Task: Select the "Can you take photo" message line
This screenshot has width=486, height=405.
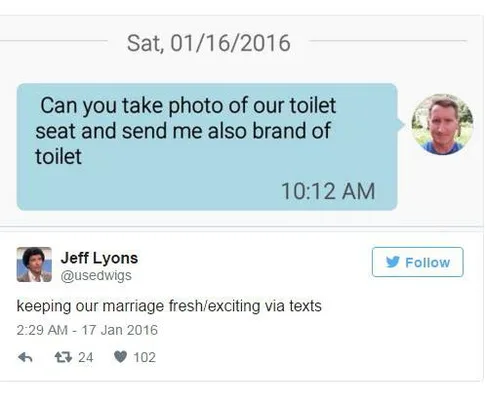Action: click(x=188, y=106)
